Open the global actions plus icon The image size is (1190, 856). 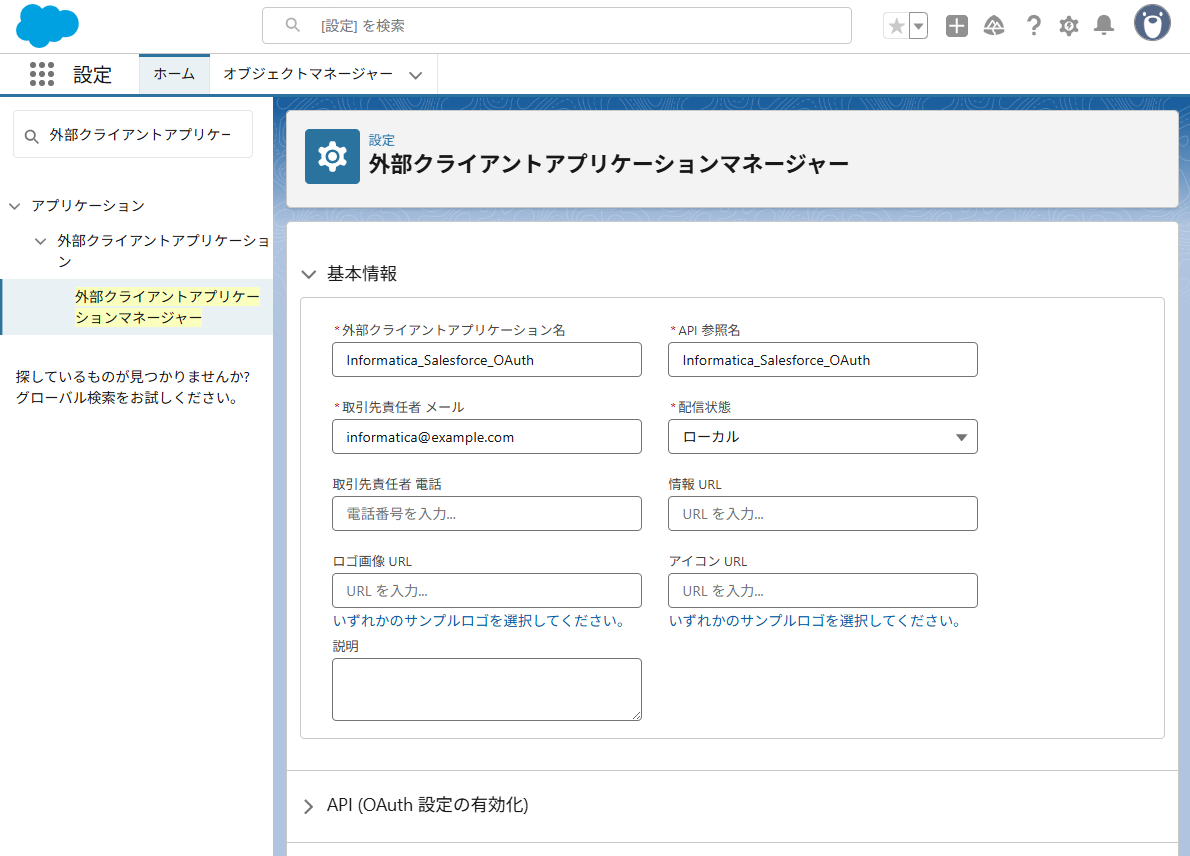(957, 27)
